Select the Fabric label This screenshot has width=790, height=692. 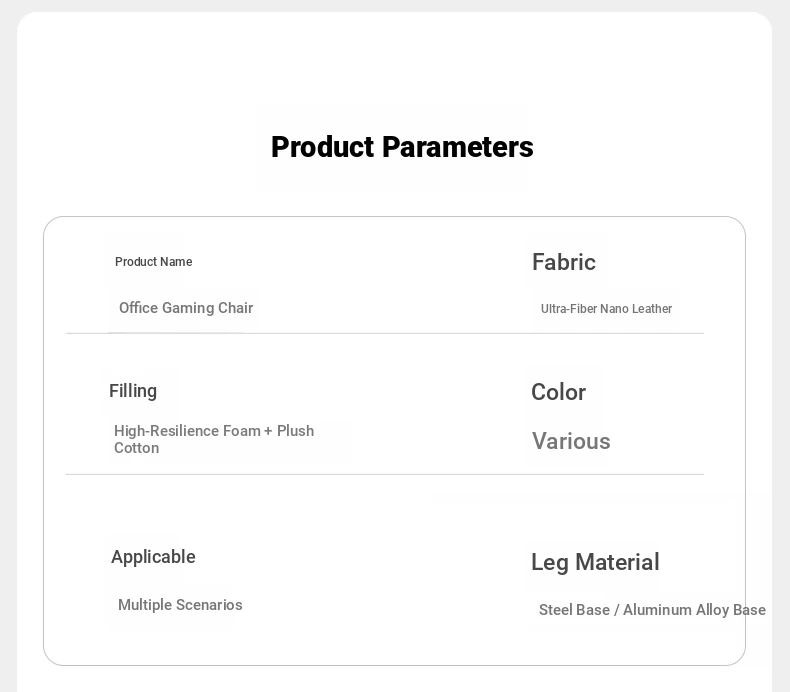coord(564,262)
